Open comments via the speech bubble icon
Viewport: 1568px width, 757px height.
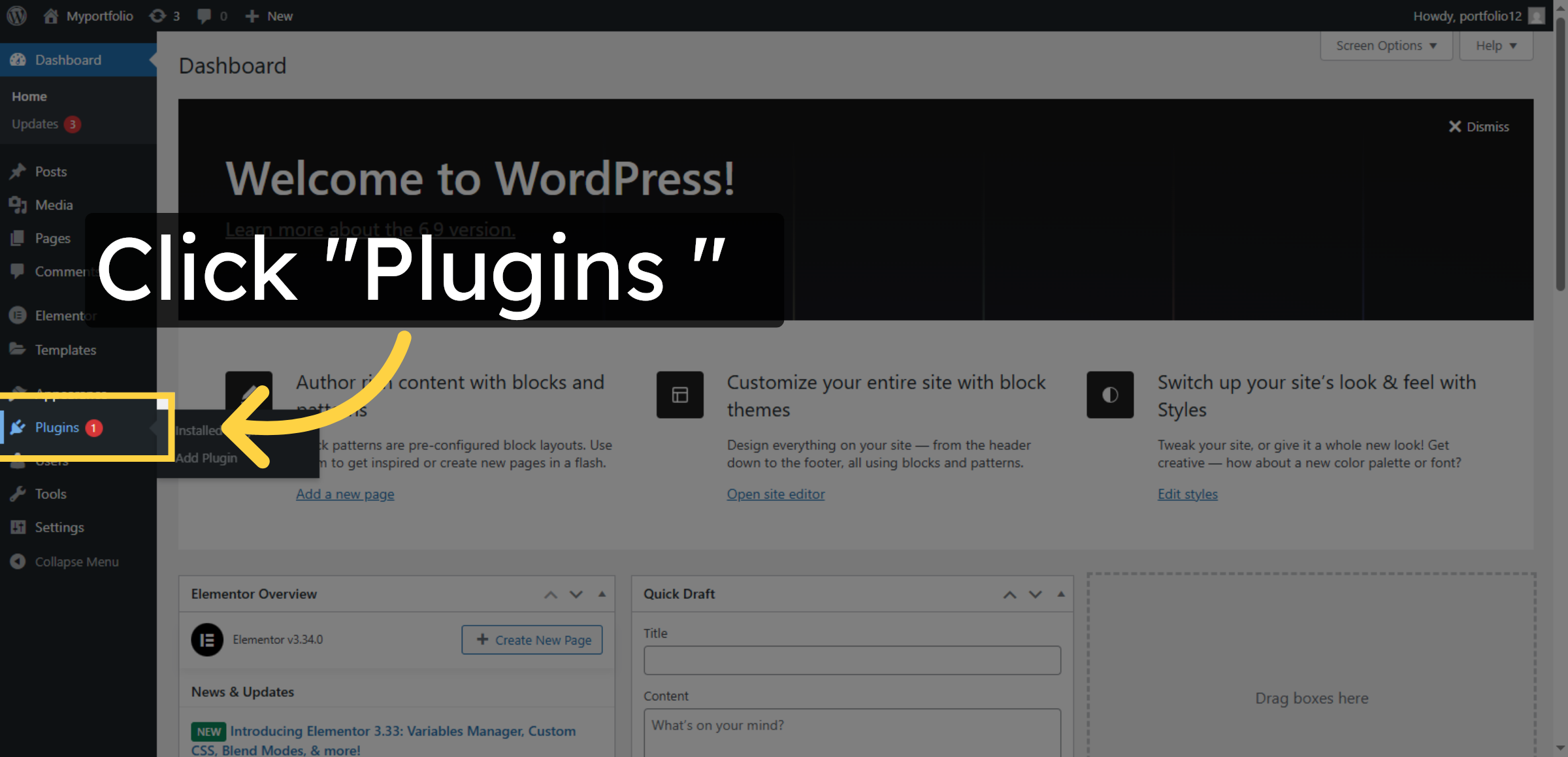pos(204,15)
